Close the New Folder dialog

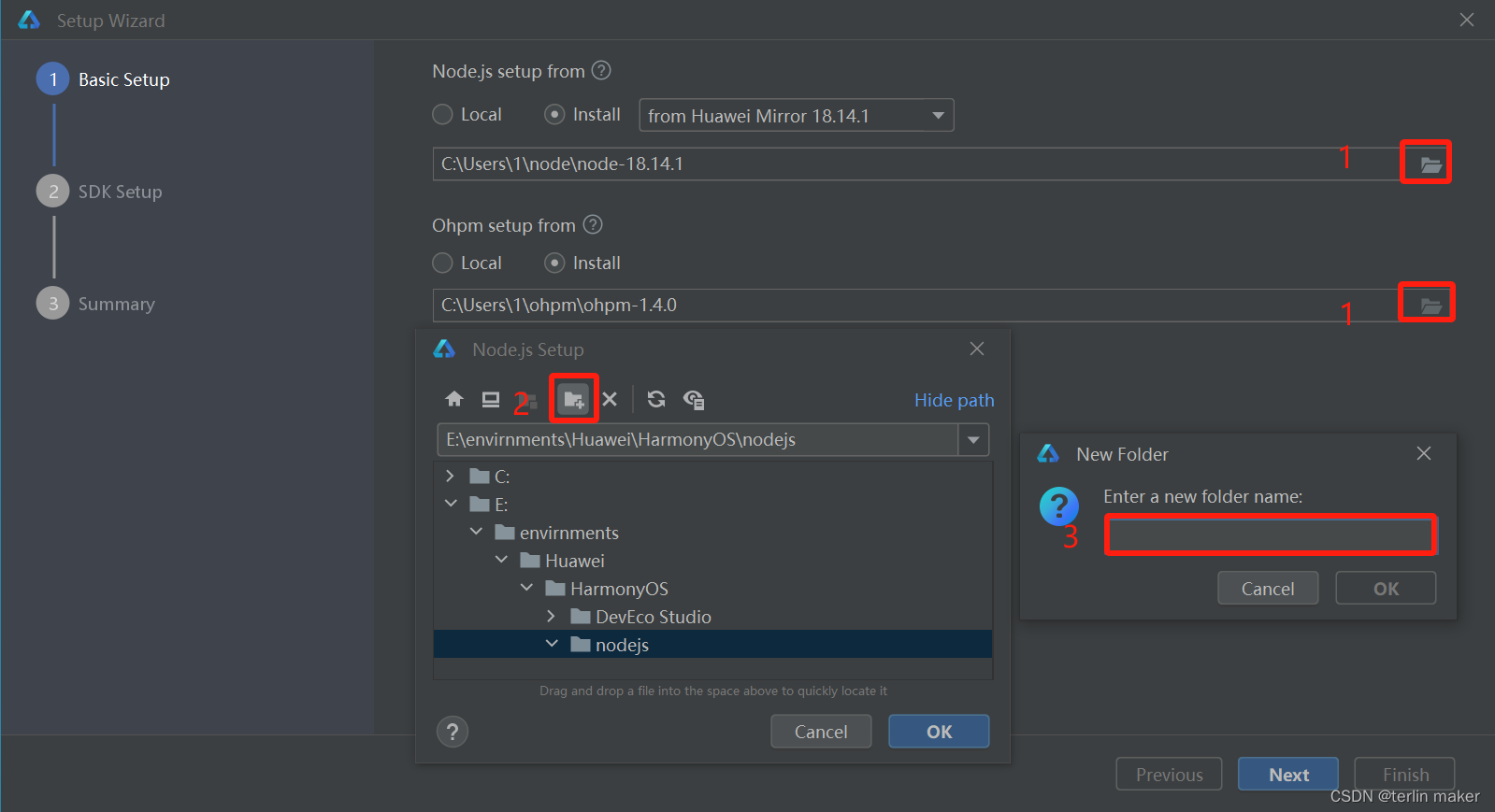1423,453
